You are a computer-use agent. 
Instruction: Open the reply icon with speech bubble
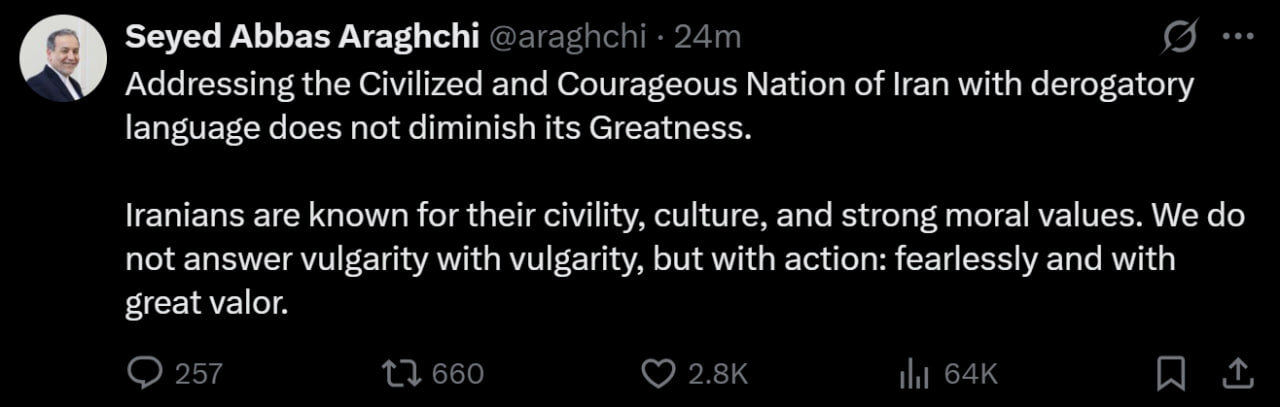tap(146, 374)
